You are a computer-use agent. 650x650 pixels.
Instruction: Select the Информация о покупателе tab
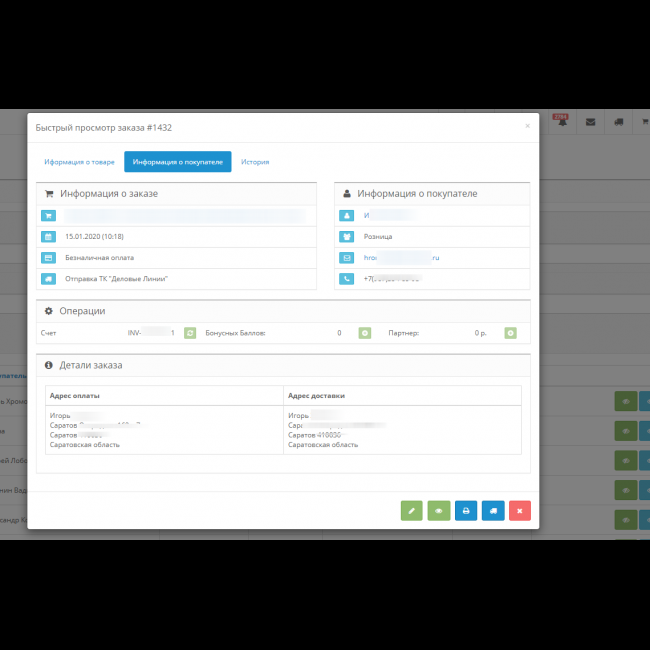(x=178, y=162)
